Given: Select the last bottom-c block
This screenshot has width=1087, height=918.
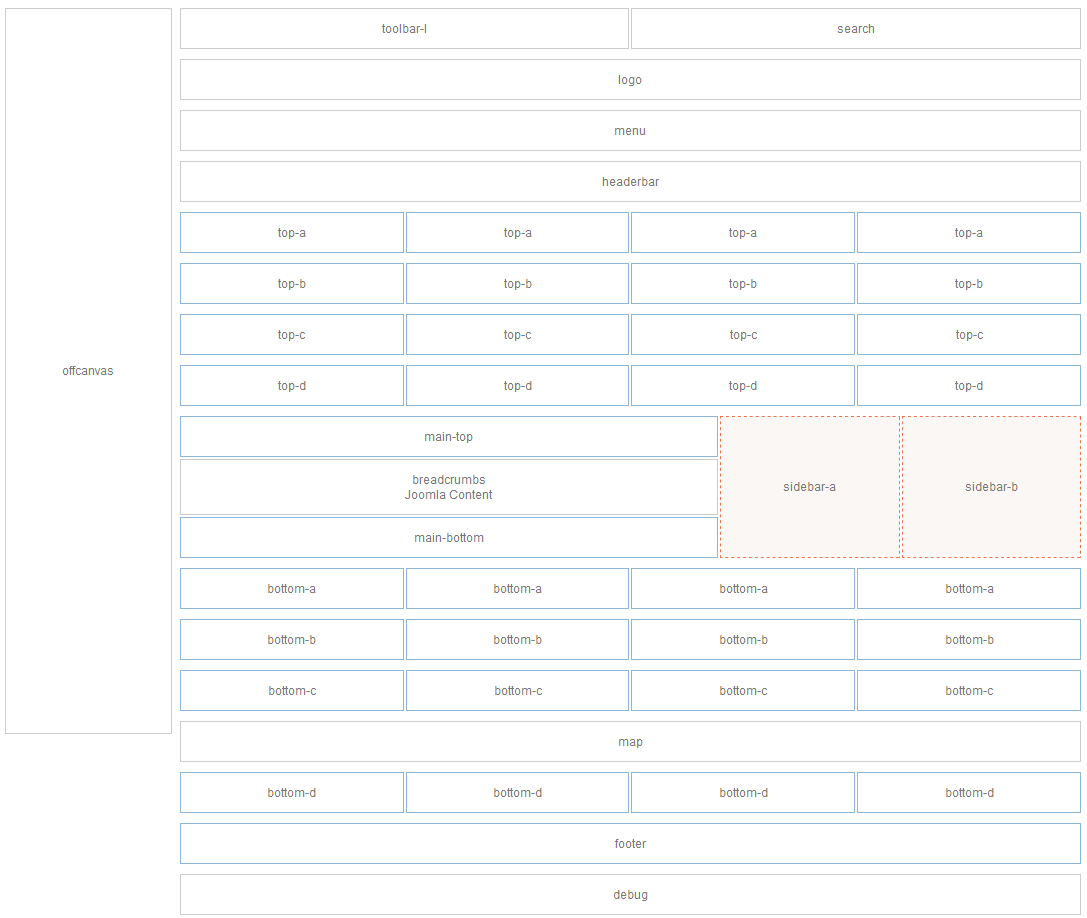Looking at the screenshot, I should 968,690.
